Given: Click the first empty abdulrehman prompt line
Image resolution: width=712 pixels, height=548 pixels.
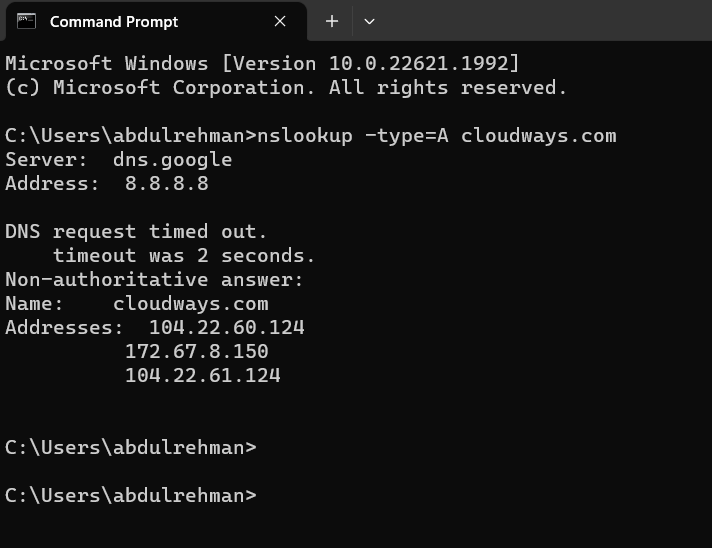Looking at the screenshot, I should (x=130, y=447).
